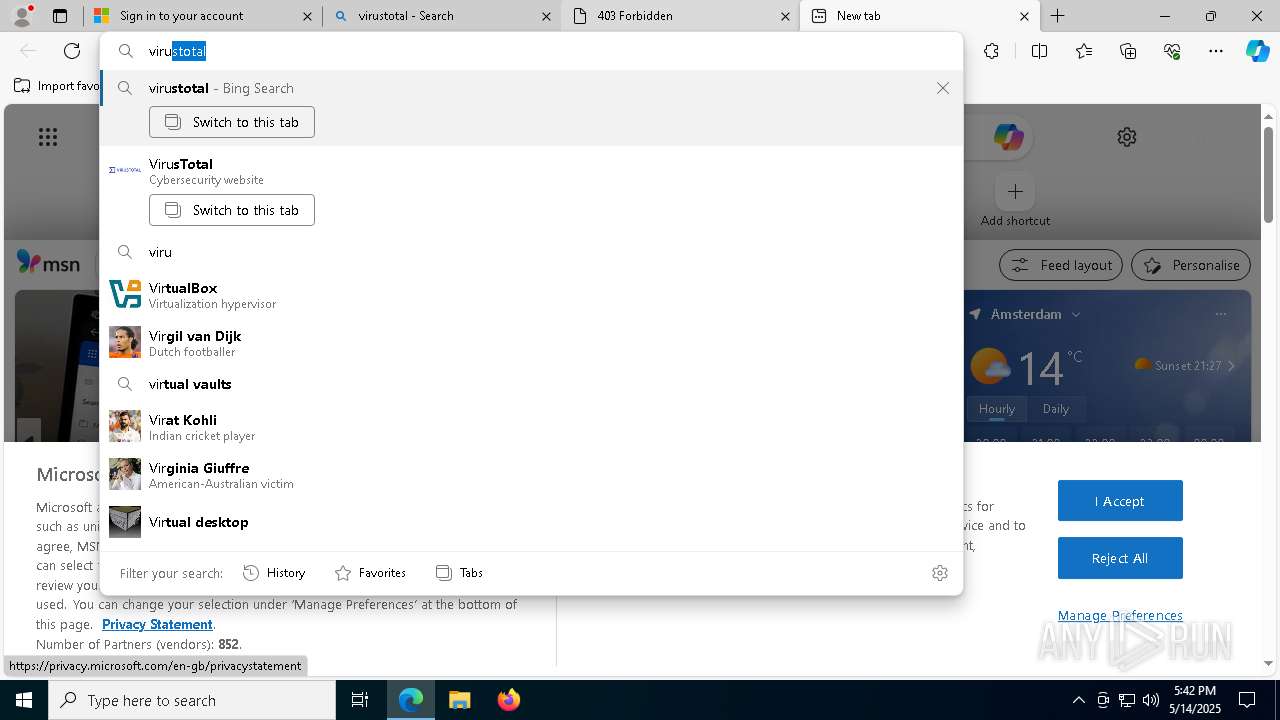Open the Browser essentials heart icon
This screenshot has width=1280, height=720.
[x=1172, y=51]
